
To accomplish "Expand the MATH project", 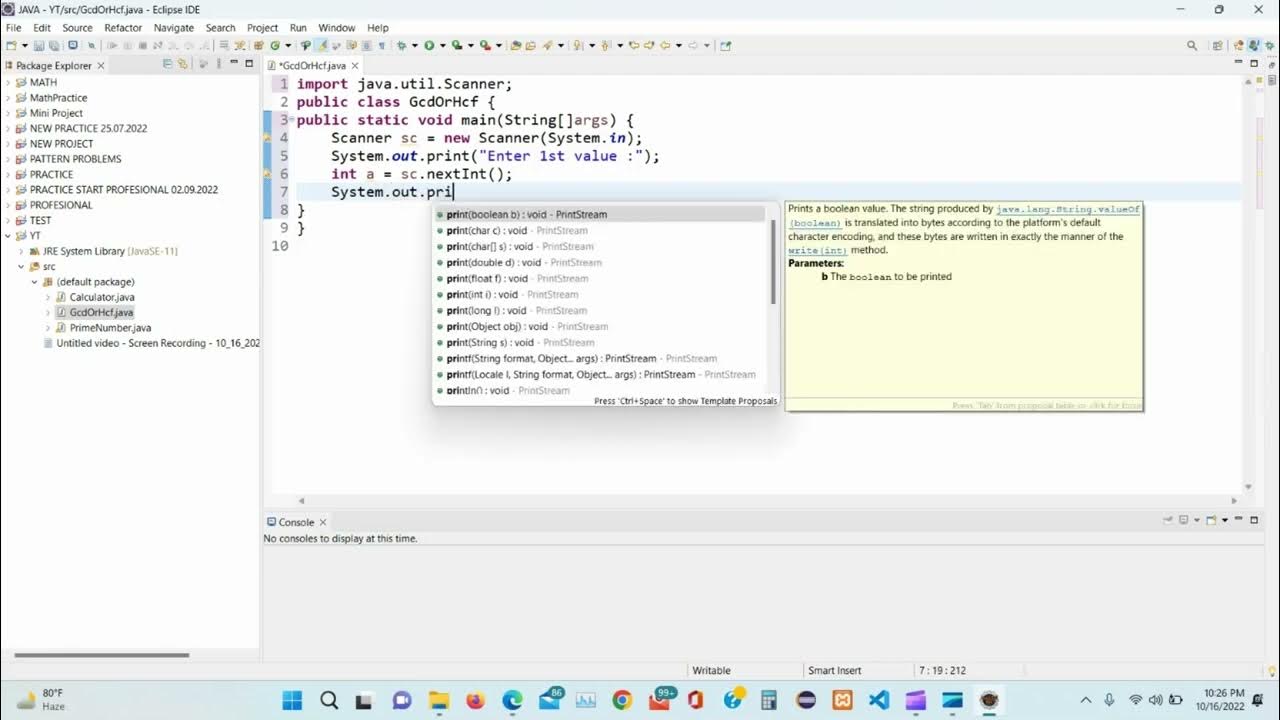I will click(x=7, y=82).
